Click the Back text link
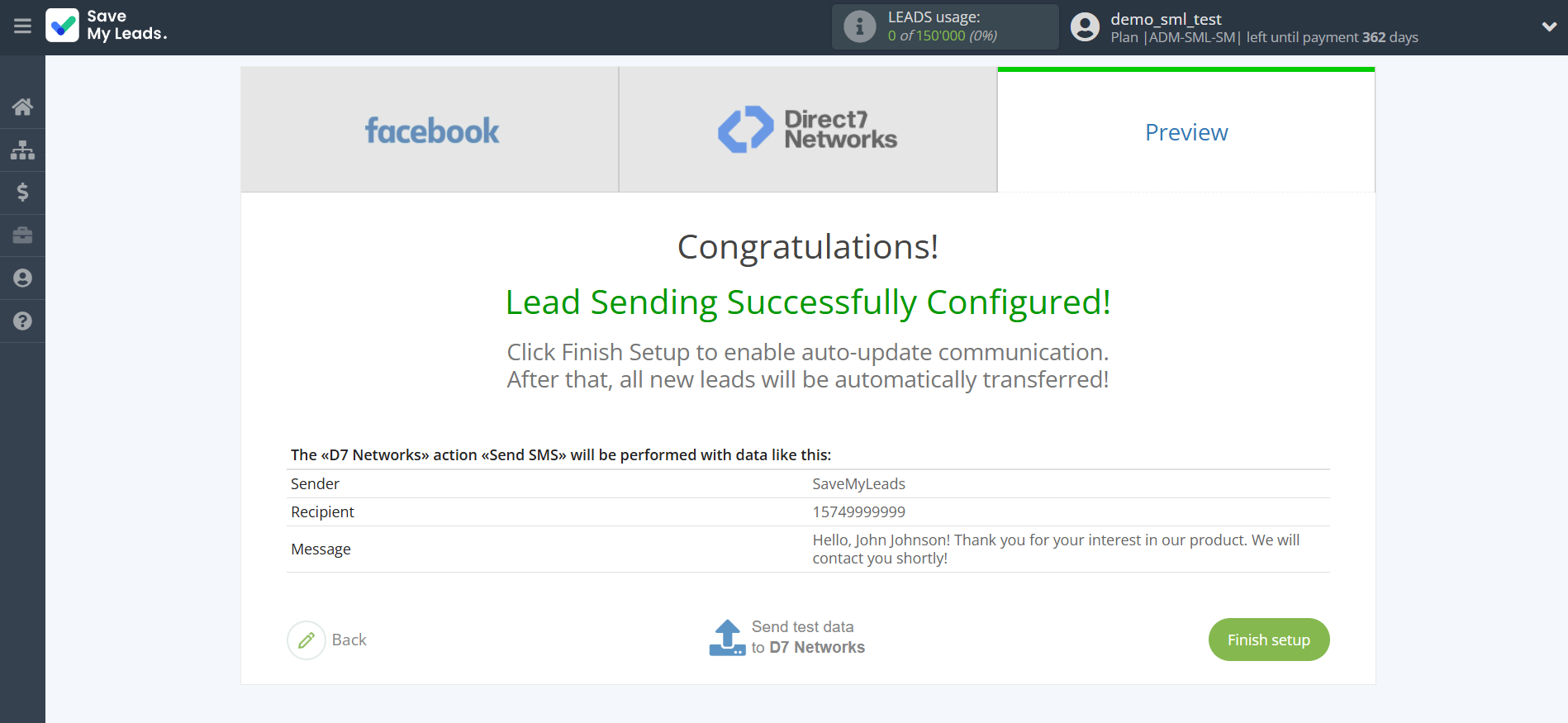The image size is (1568, 723). click(349, 640)
